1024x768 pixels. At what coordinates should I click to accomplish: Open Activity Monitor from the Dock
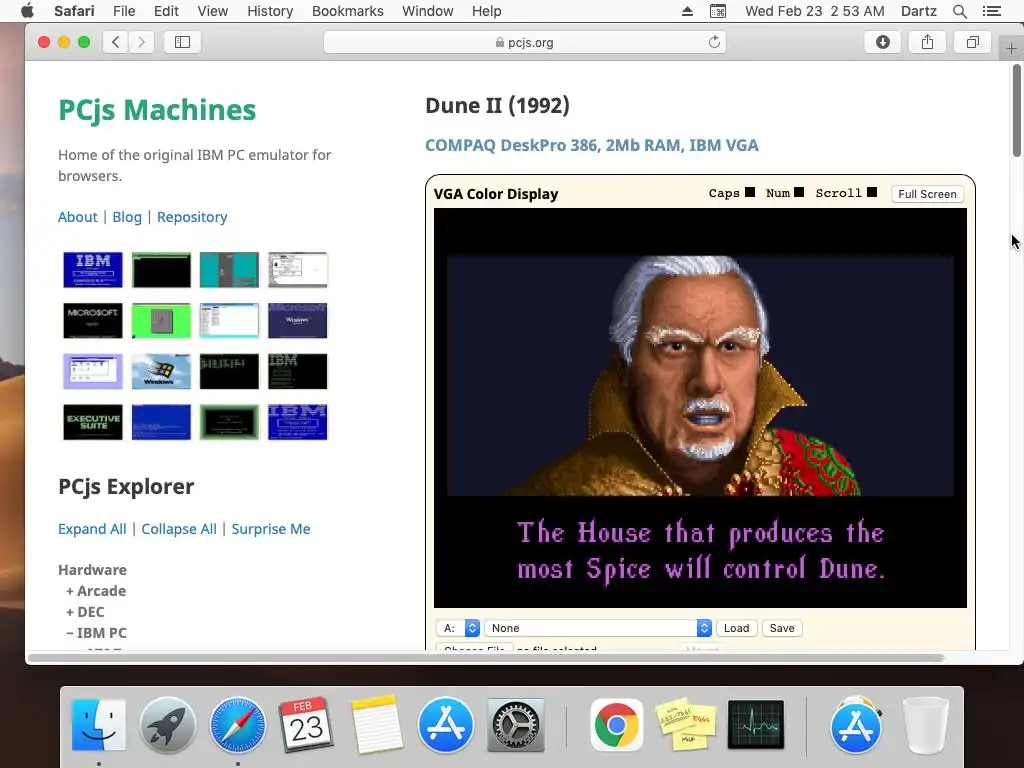coord(756,725)
